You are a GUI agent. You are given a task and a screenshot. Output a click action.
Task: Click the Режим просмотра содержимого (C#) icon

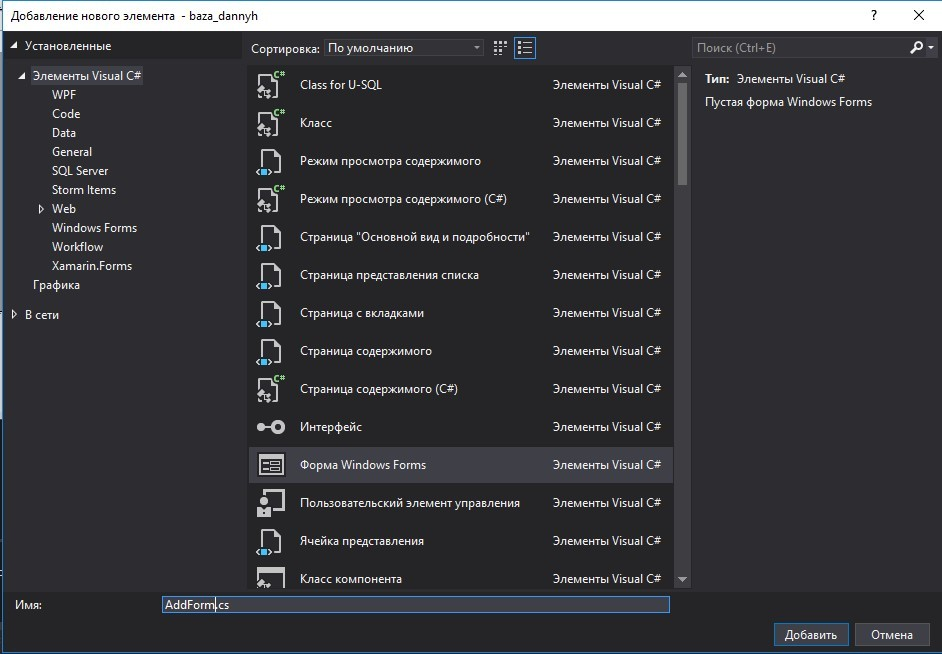(270, 199)
